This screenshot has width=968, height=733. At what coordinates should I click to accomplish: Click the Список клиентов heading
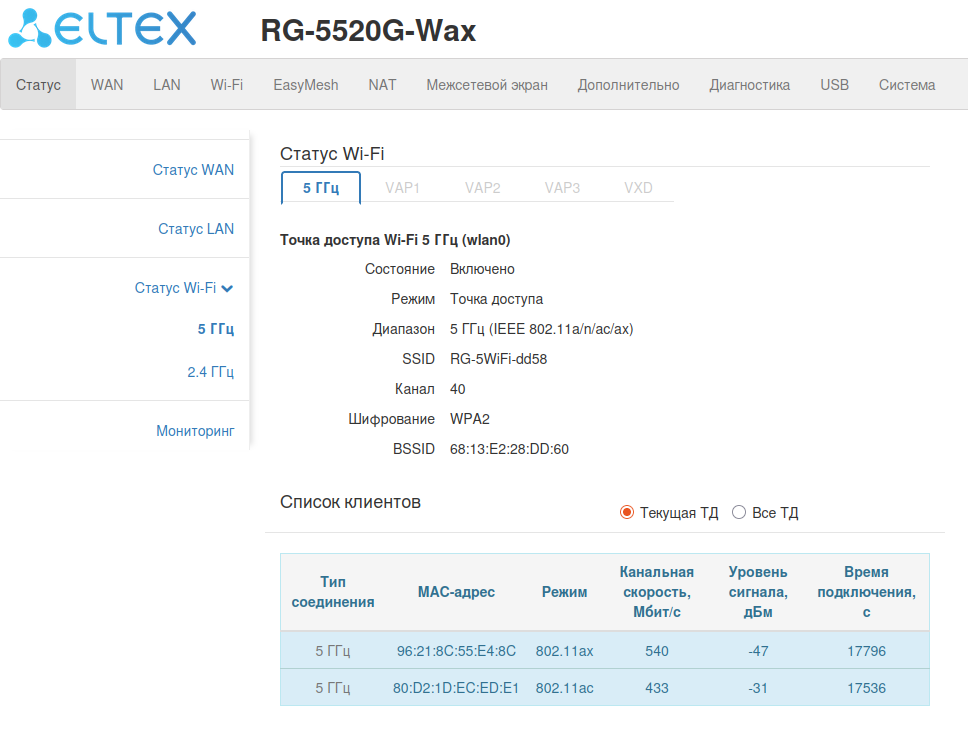350,501
